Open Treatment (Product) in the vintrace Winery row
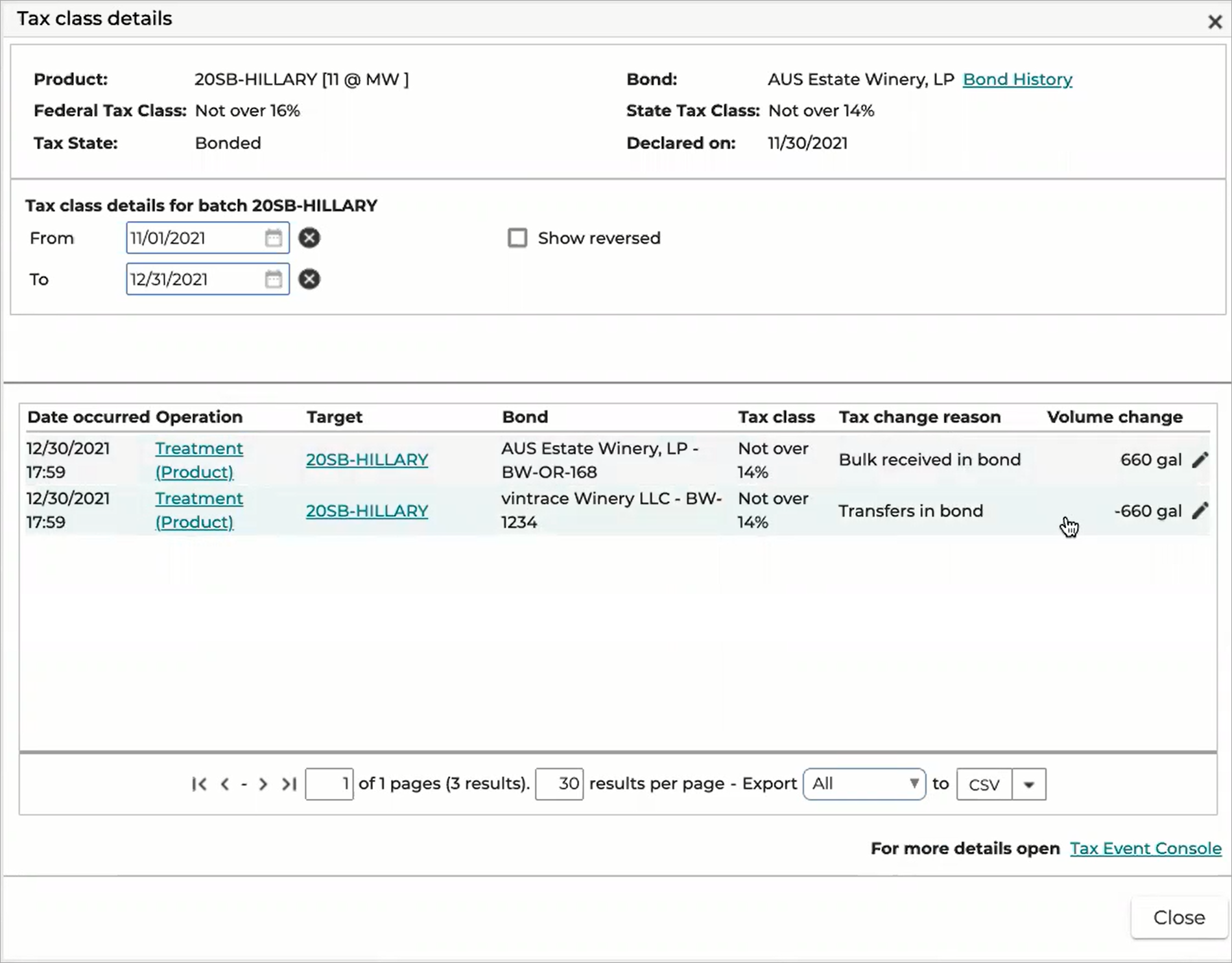This screenshot has height=963, width=1232. click(x=199, y=510)
